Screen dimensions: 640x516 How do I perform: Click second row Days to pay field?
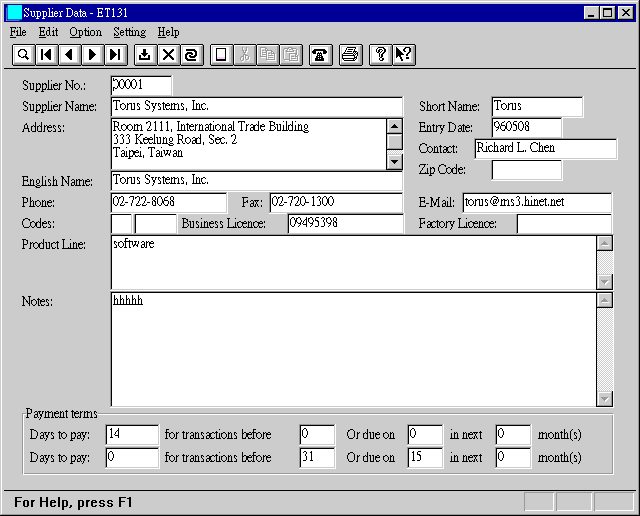click(x=132, y=457)
